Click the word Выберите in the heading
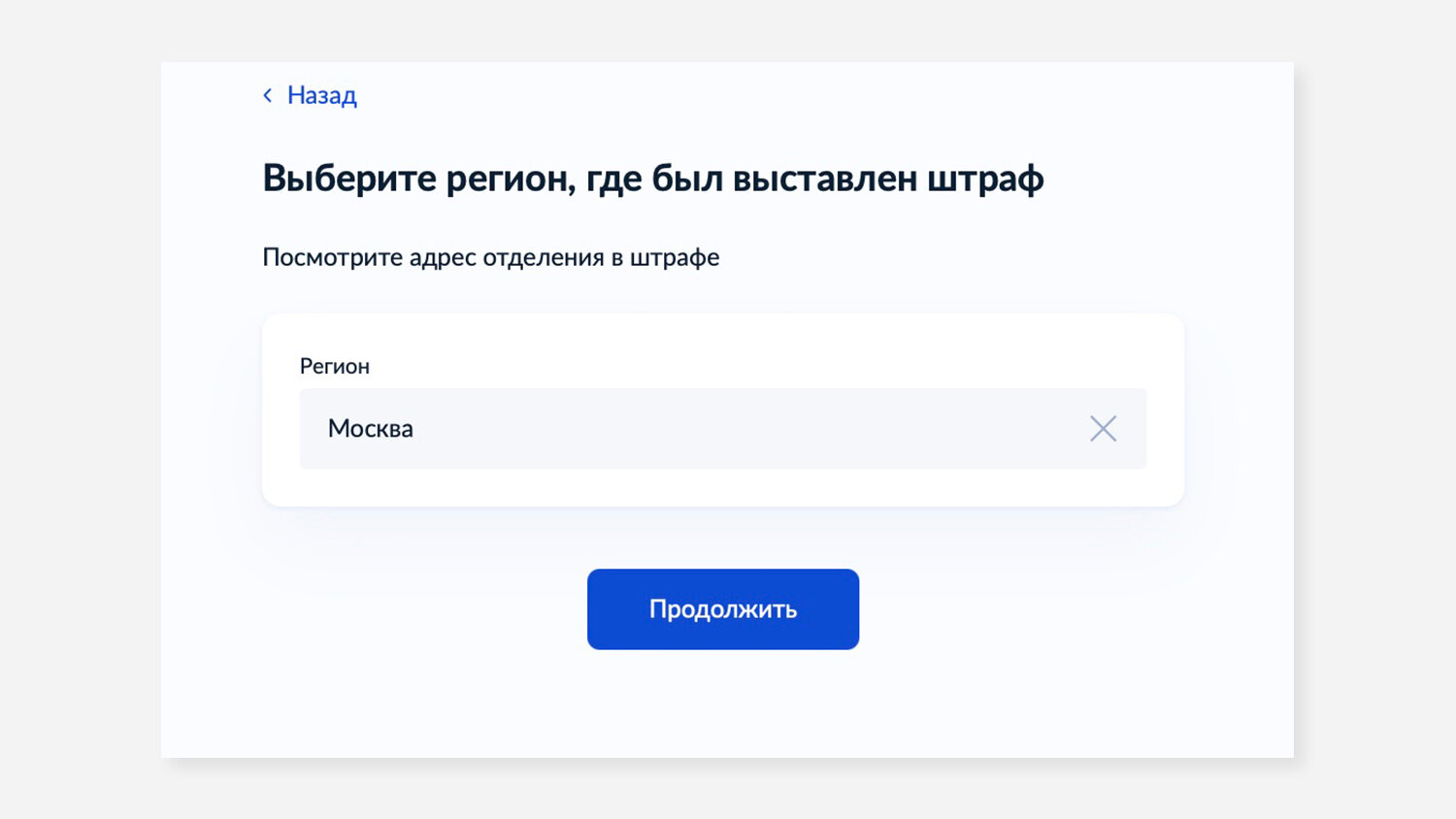This screenshot has width=1456, height=819. 349,179
